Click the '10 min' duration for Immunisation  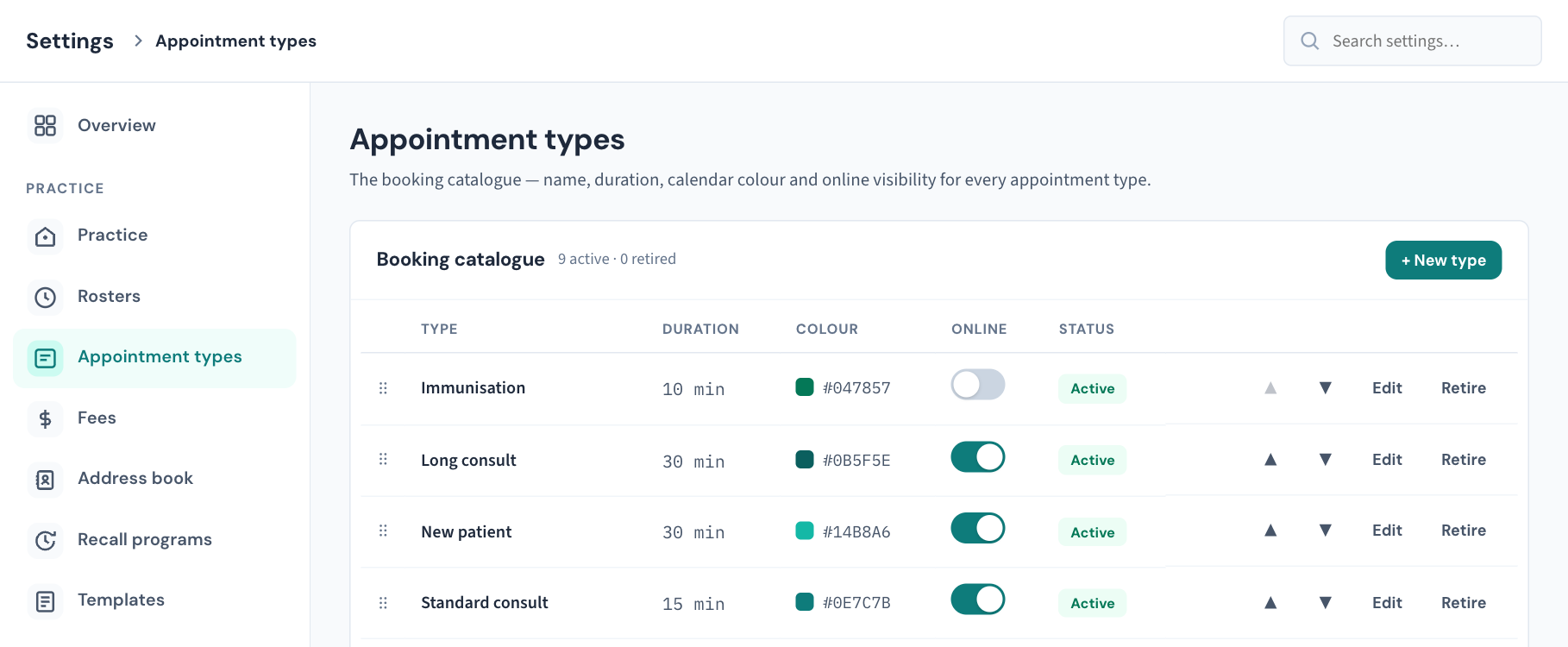pos(693,389)
